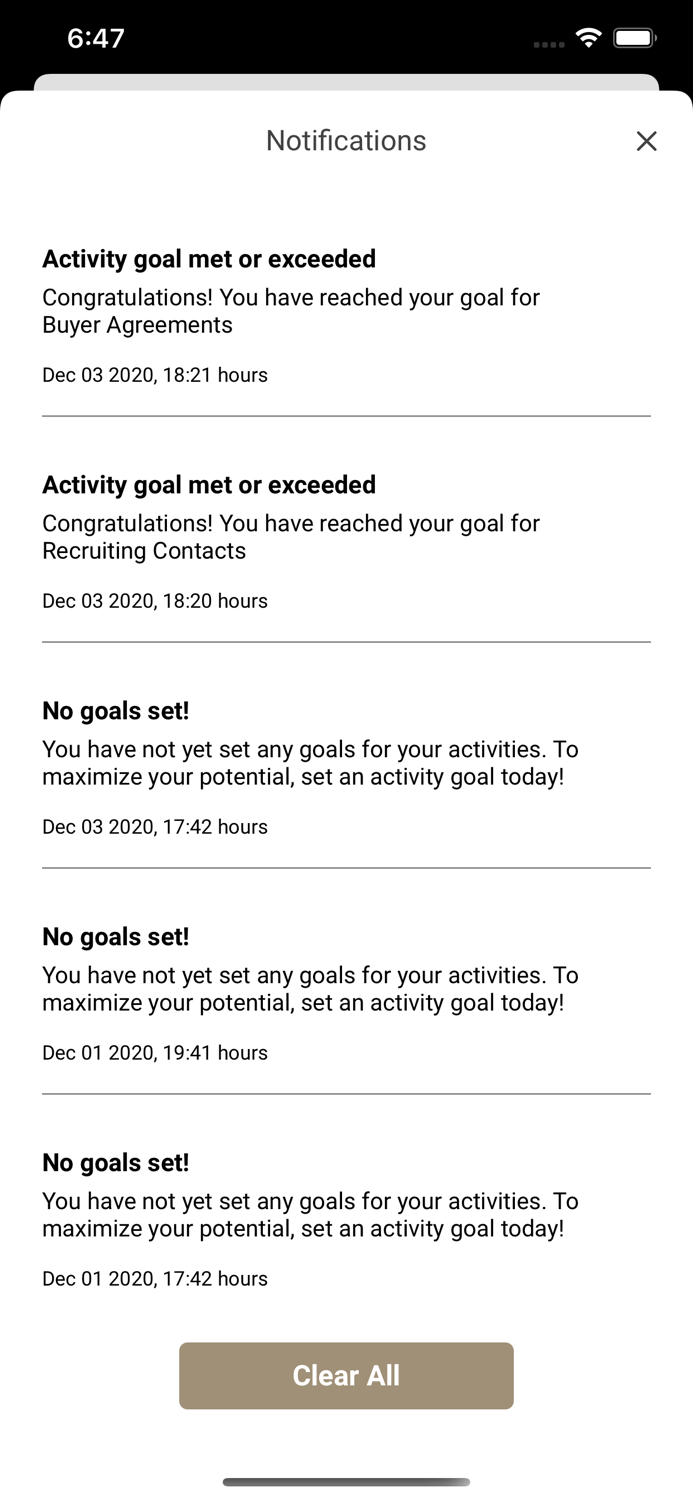Open the Buyer Agreements goal notification
This screenshot has width=693, height=1500.
[291, 311]
